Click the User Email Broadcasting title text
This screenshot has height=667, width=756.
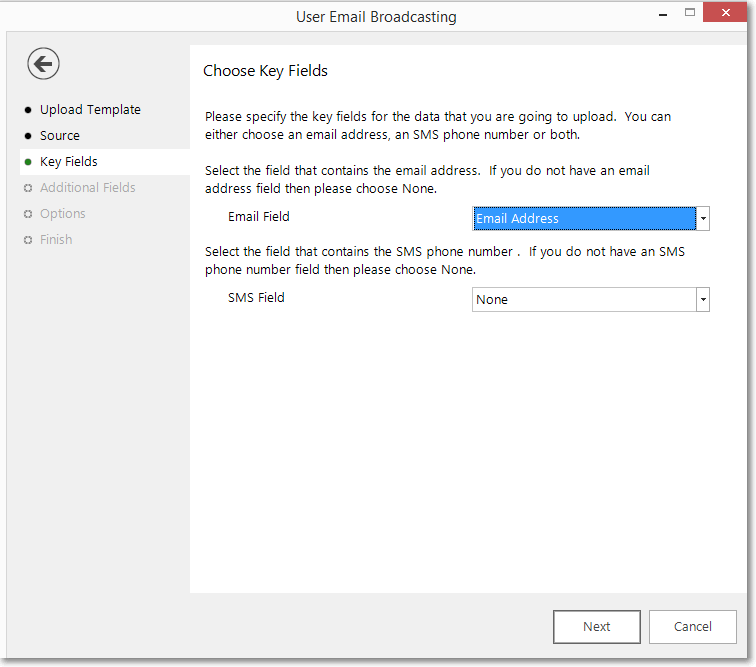pos(376,17)
